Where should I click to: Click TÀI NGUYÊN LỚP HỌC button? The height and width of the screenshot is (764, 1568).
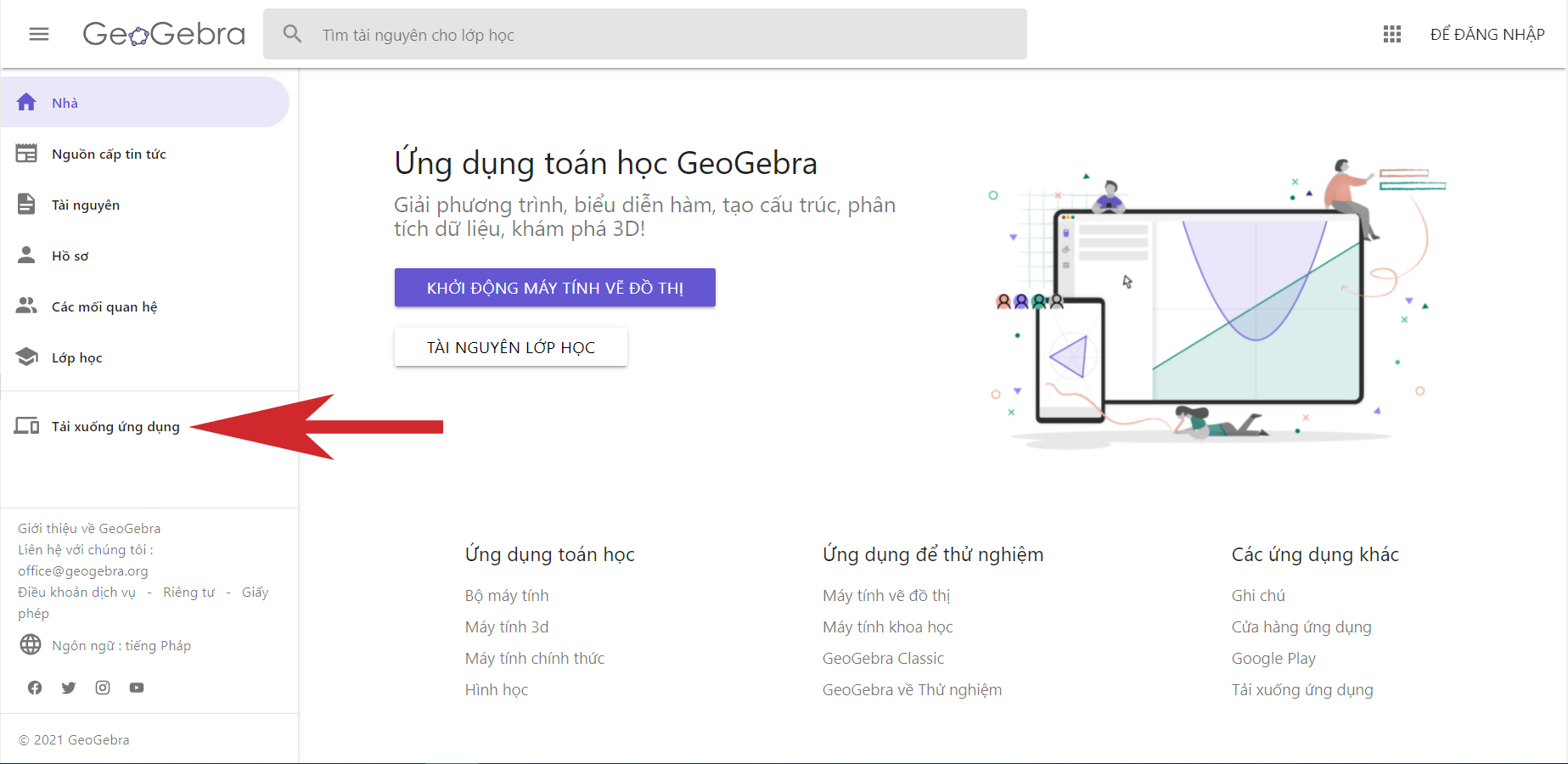point(511,347)
